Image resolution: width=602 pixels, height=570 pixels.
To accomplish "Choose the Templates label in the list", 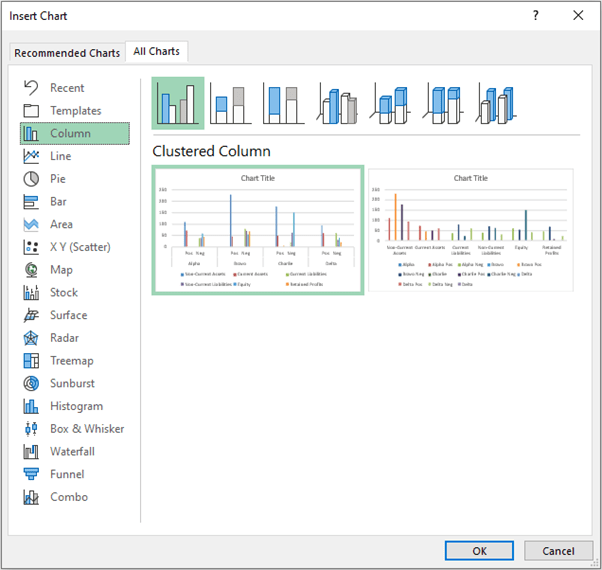I will (76, 111).
